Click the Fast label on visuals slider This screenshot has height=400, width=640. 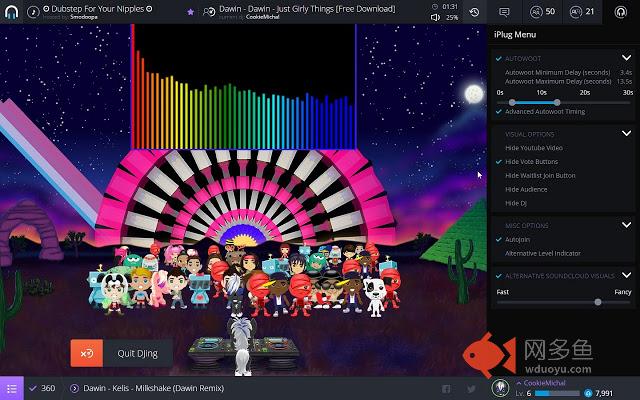pyautogui.click(x=503, y=292)
